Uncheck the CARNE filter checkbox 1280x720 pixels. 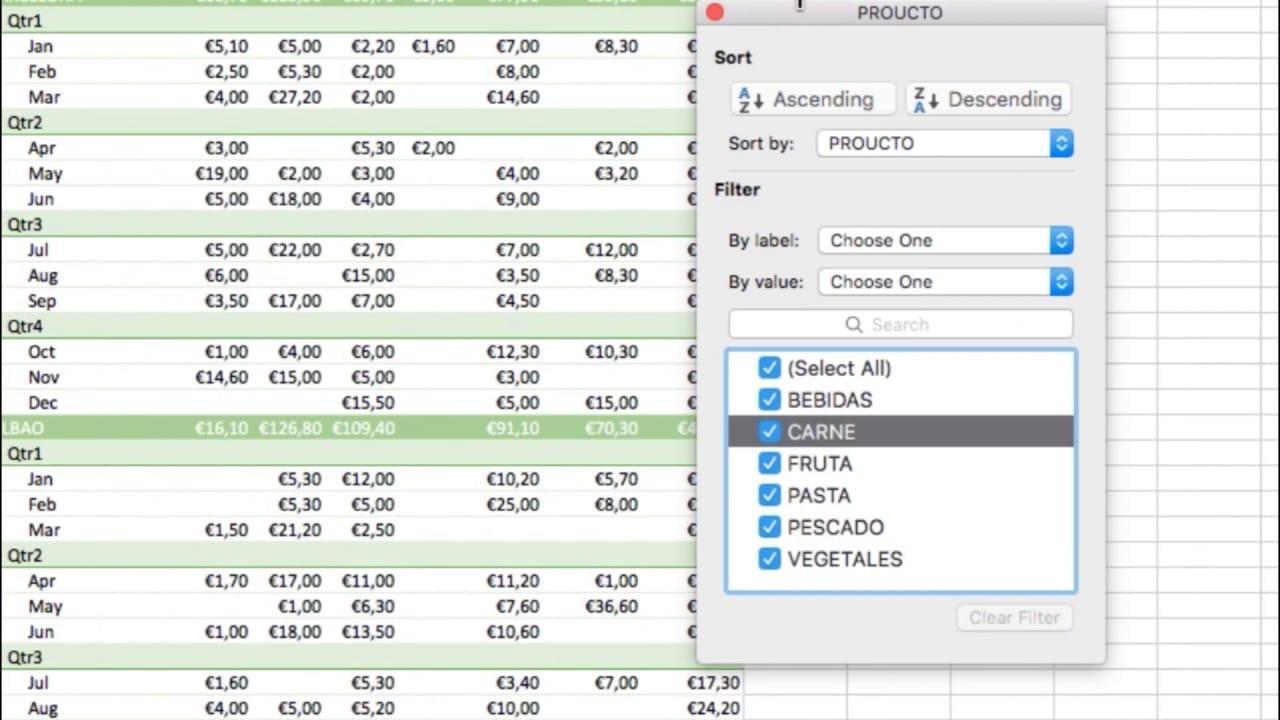click(768, 432)
